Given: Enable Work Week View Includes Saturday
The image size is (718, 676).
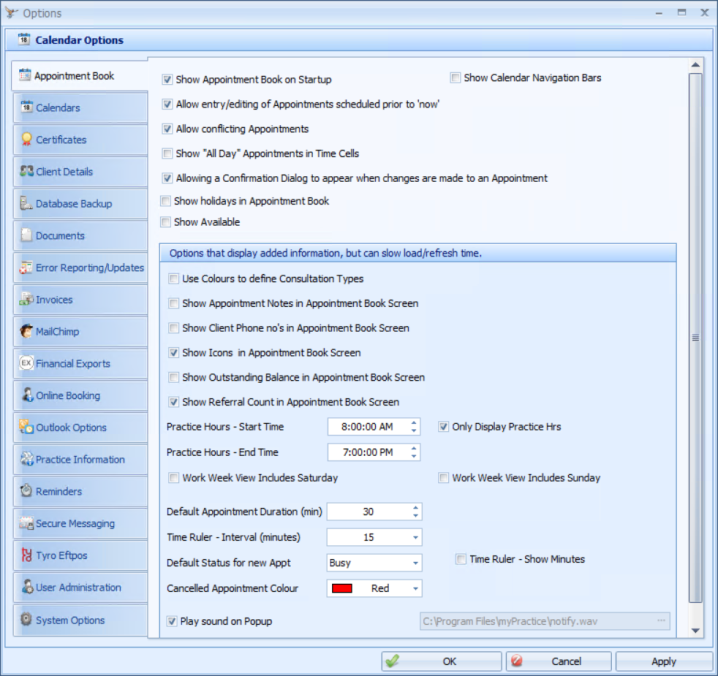Looking at the screenshot, I should (174, 478).
